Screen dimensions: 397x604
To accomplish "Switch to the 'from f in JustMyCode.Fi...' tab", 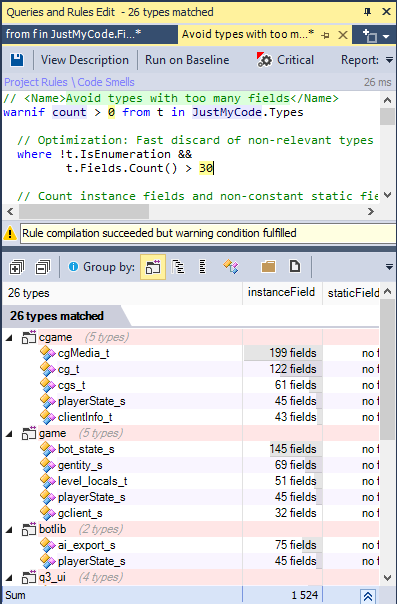I will coord(90,34).
